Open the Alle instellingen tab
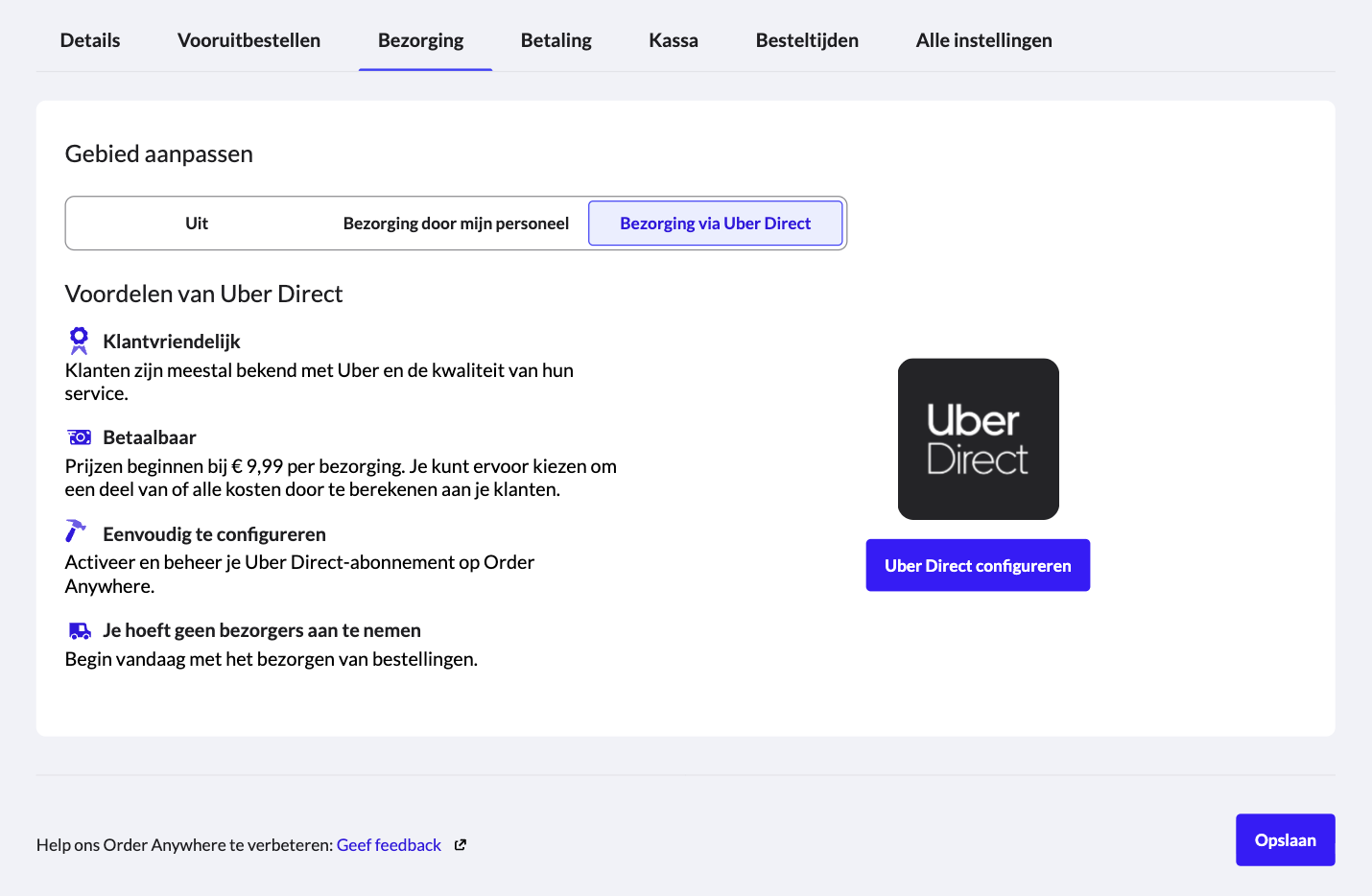The height and width of the screenshot is (896, 1372). point(984,40)
